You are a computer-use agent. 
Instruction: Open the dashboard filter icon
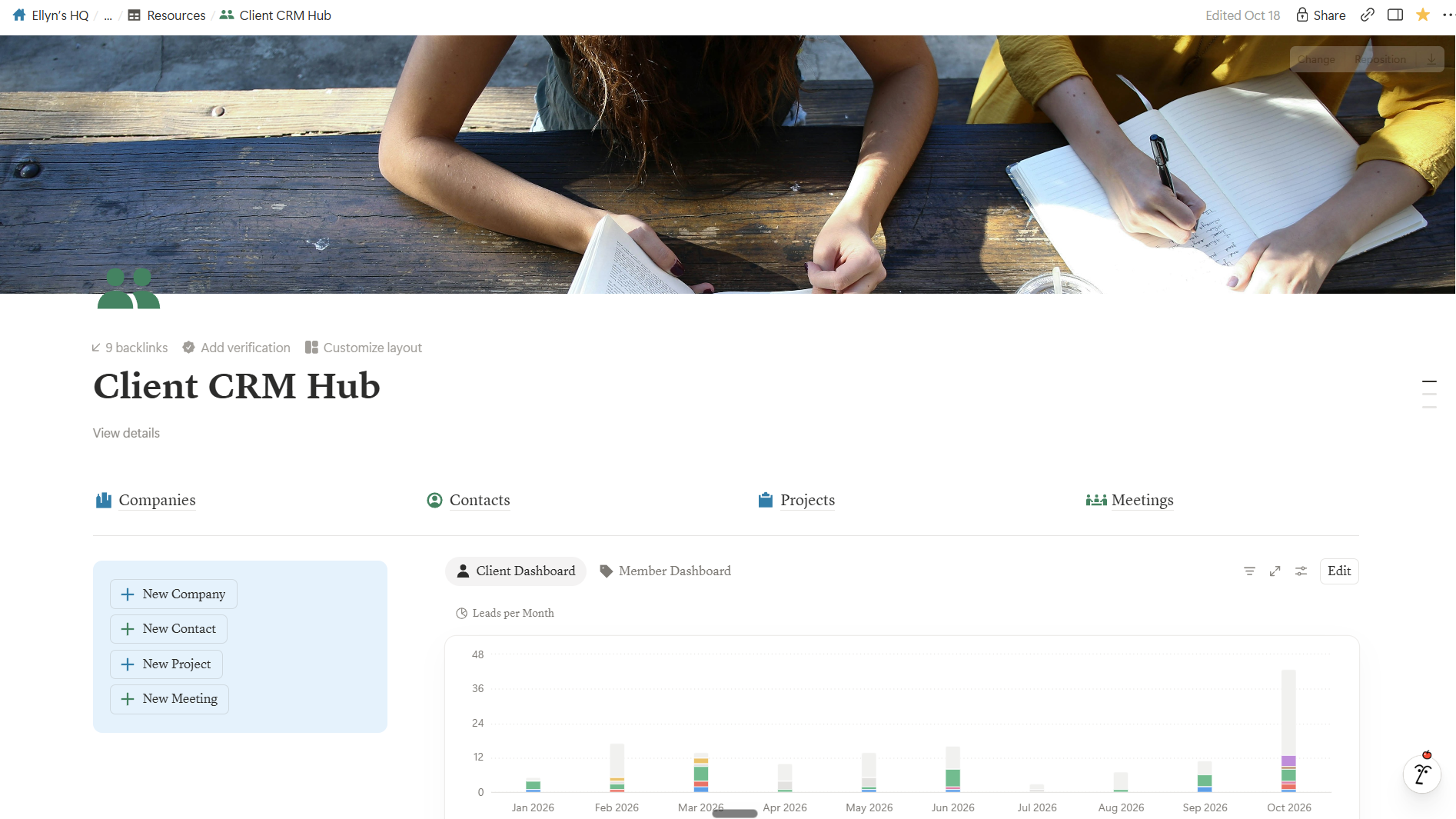[1249, 571]
